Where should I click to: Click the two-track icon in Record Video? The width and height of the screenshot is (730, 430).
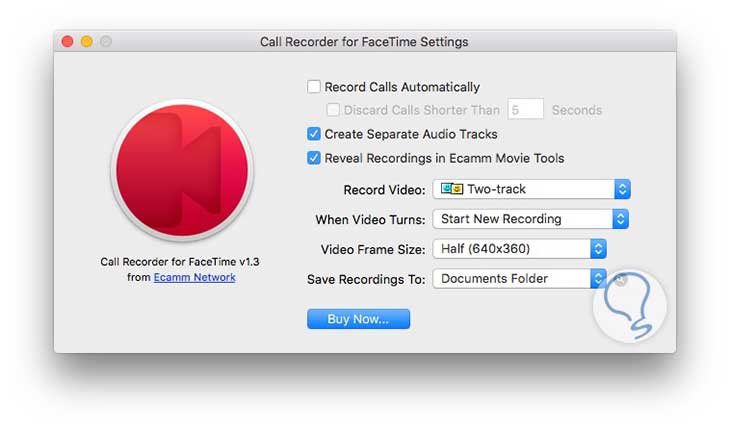452,189
